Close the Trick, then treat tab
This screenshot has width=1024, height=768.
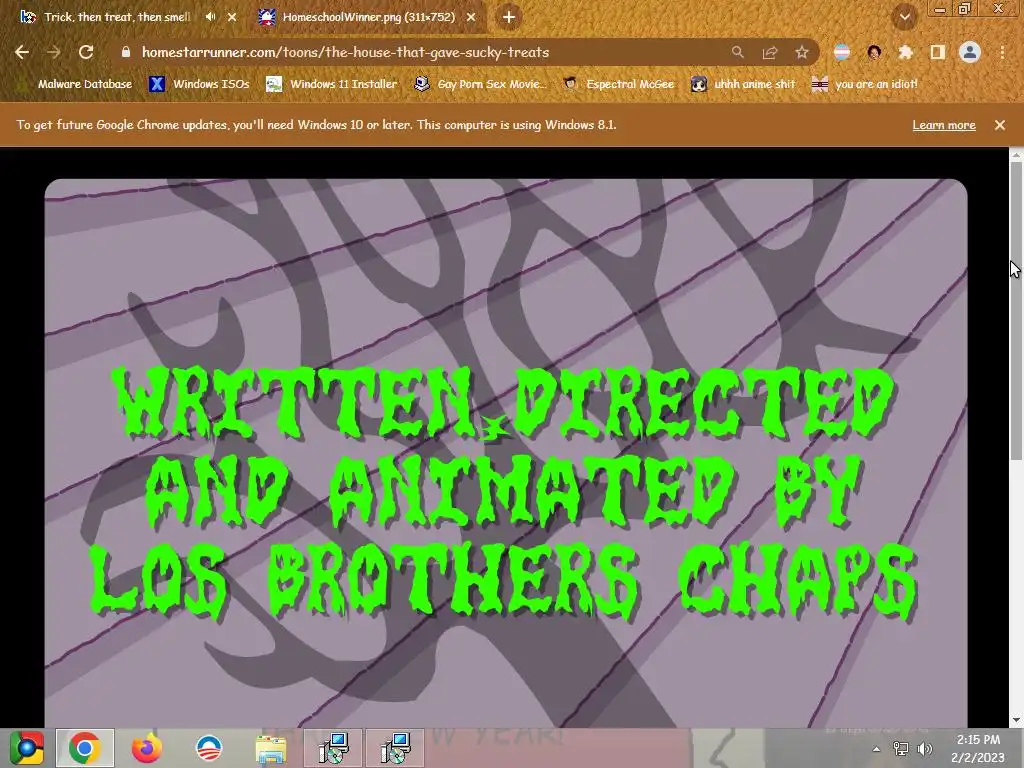[x=232, y=17]
